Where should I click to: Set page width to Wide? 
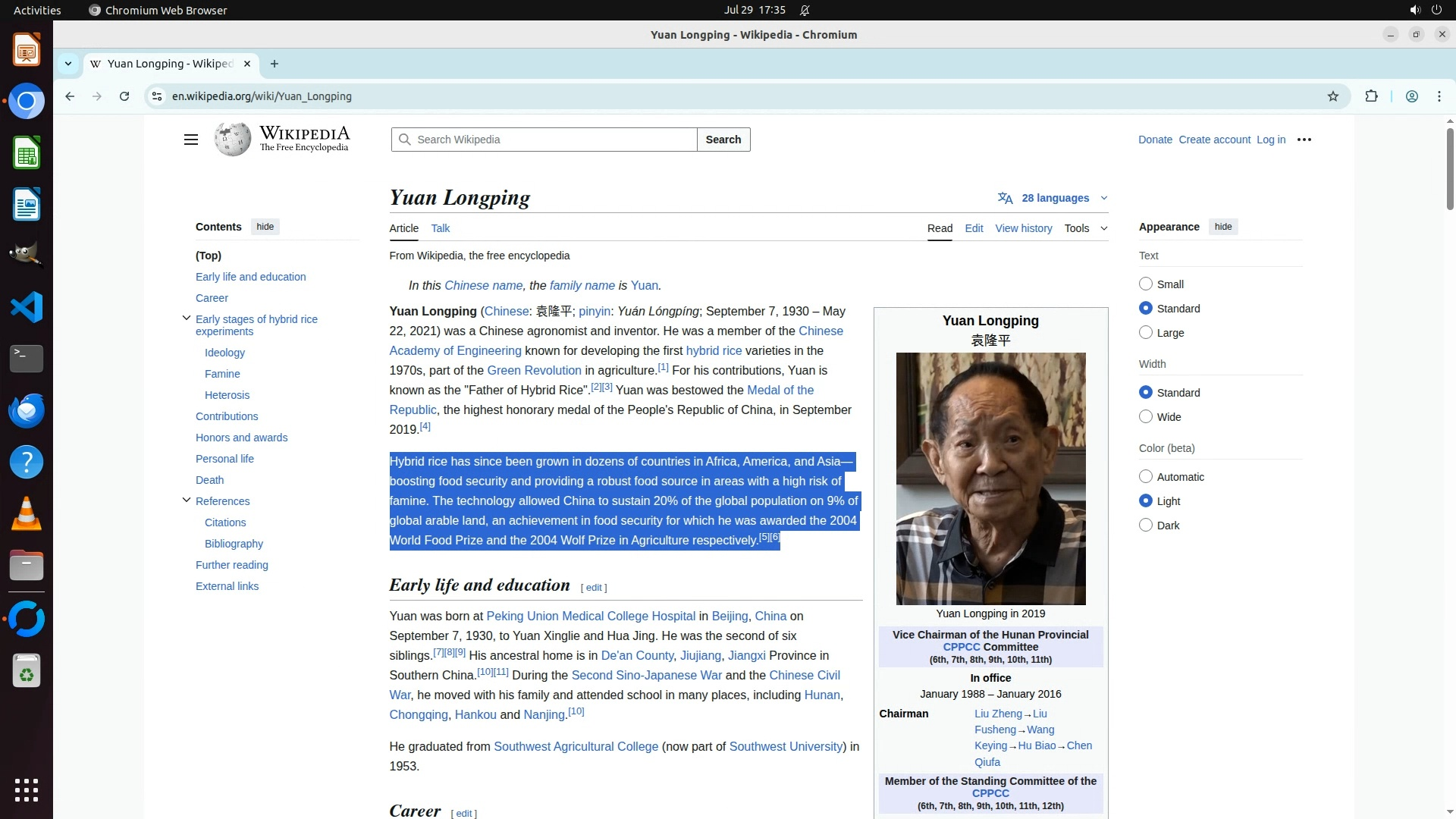click(1146, 417)
